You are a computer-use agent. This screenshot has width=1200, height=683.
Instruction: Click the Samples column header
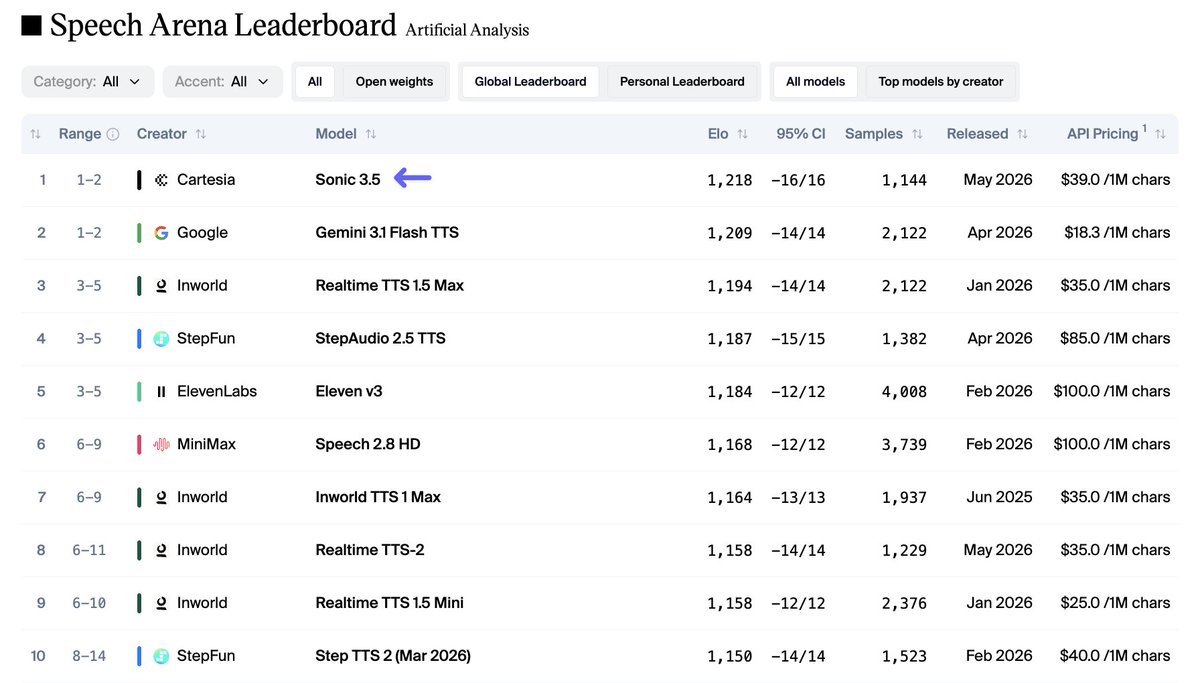(874, 134)
